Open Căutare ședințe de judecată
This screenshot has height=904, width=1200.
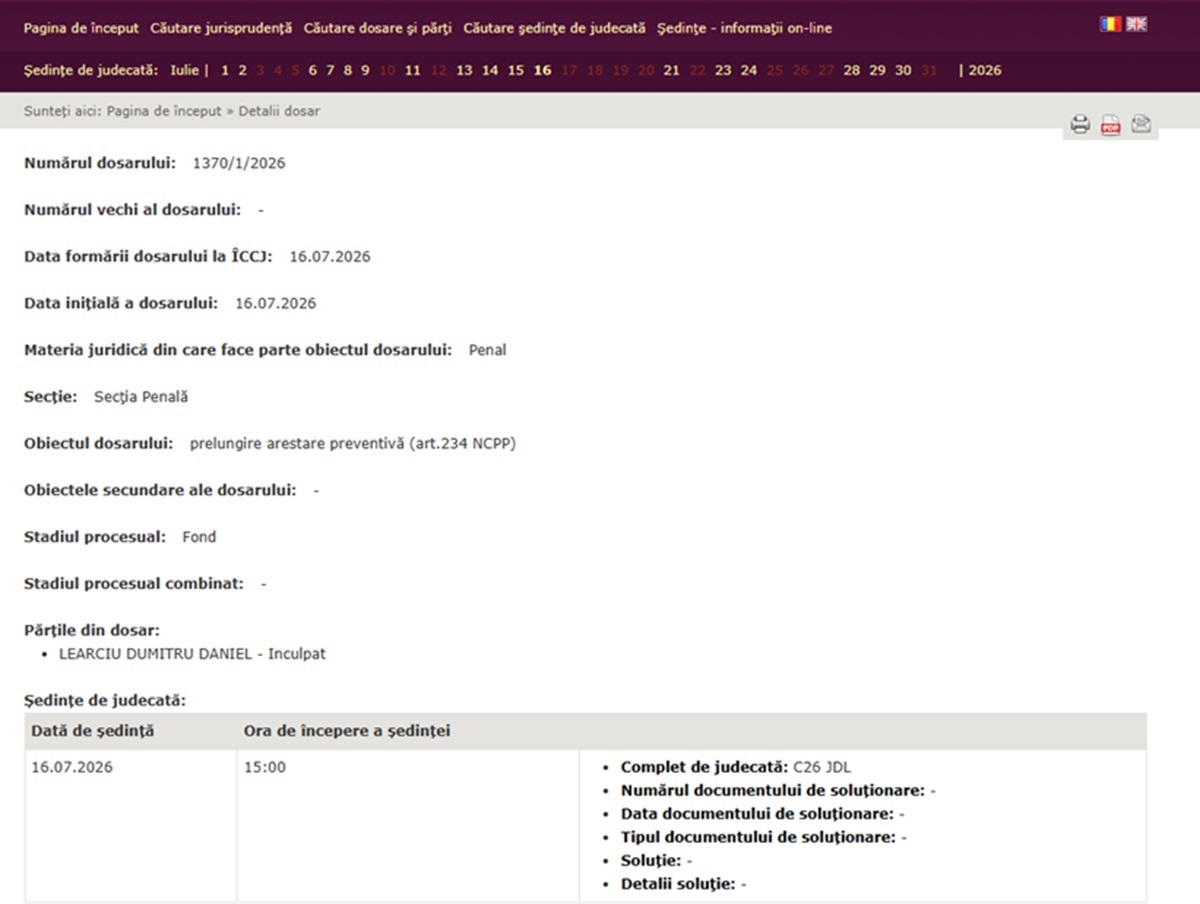click(554, 28)
